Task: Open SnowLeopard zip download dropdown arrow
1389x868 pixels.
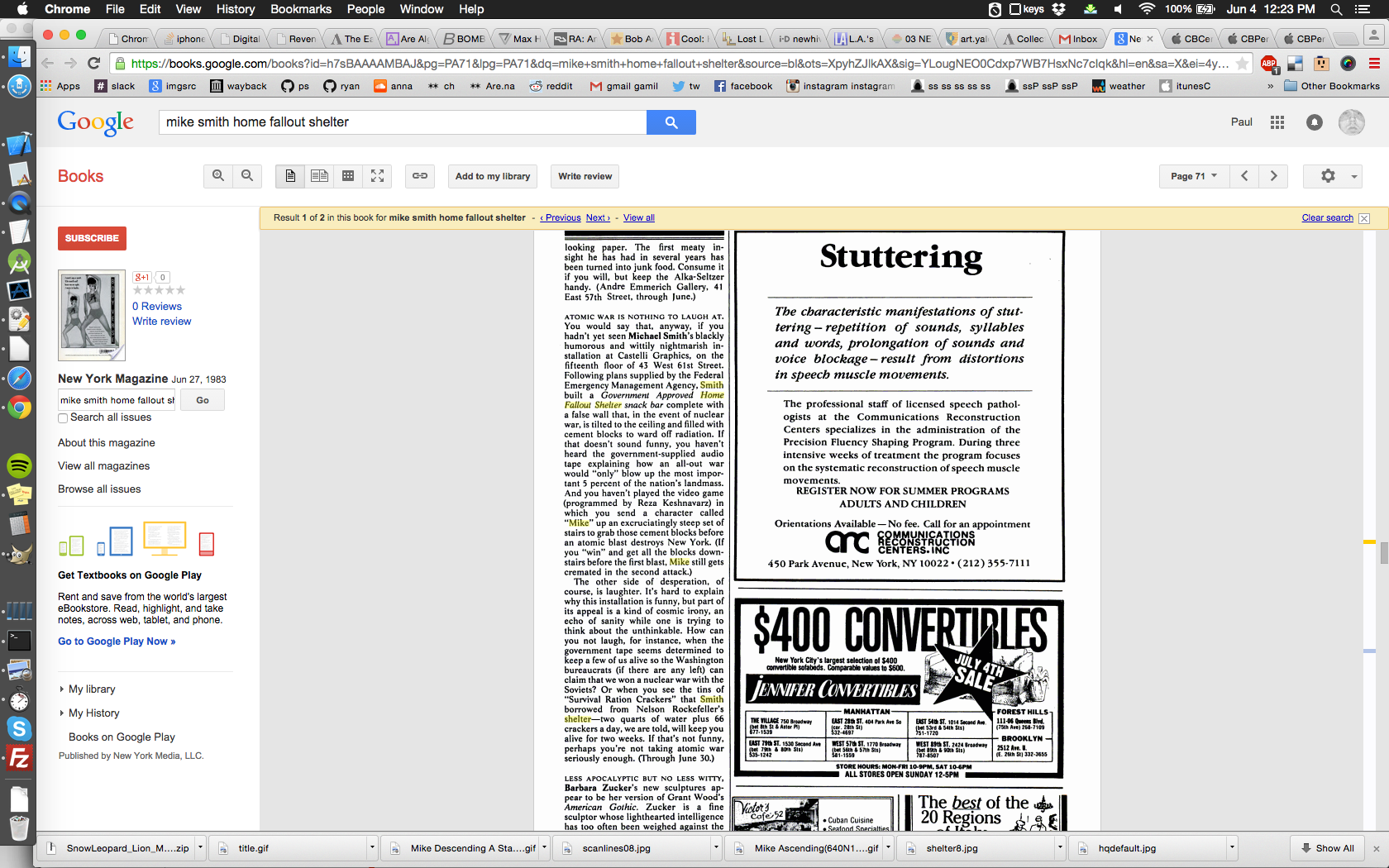Action: [x=200, y=847]
